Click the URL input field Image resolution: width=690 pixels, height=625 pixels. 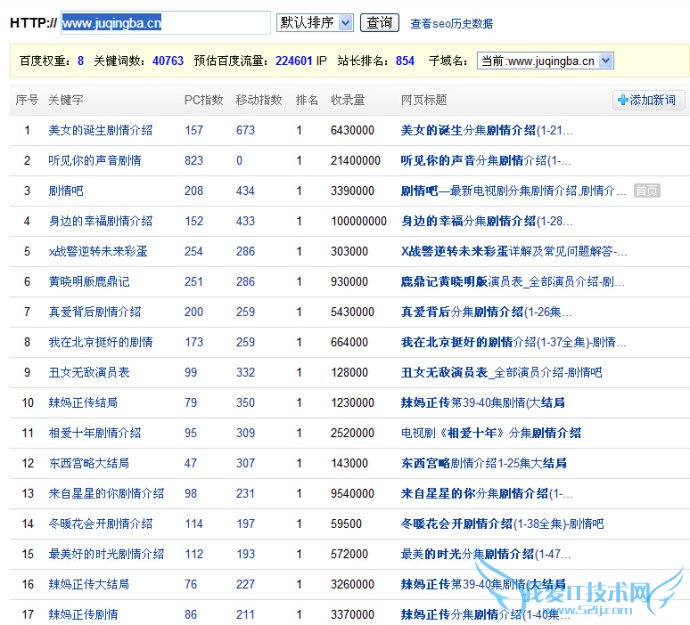coord(165,22)
